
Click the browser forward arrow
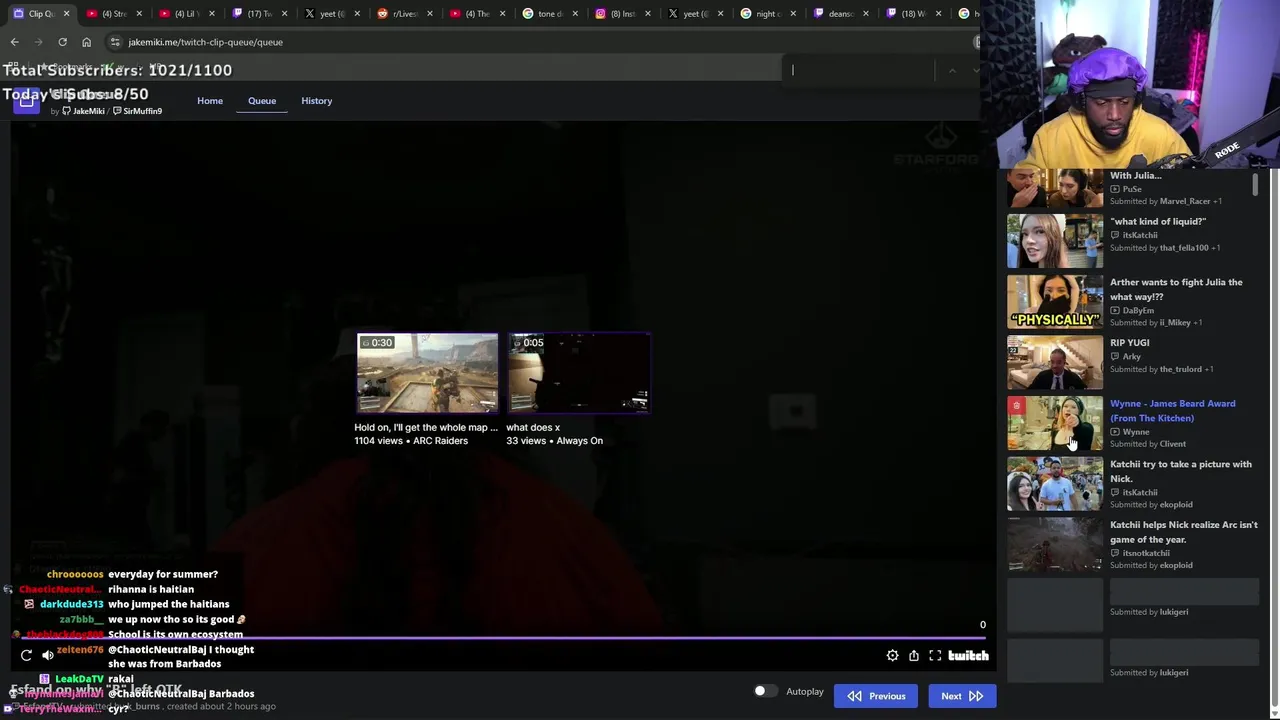[x=38, y=42]
